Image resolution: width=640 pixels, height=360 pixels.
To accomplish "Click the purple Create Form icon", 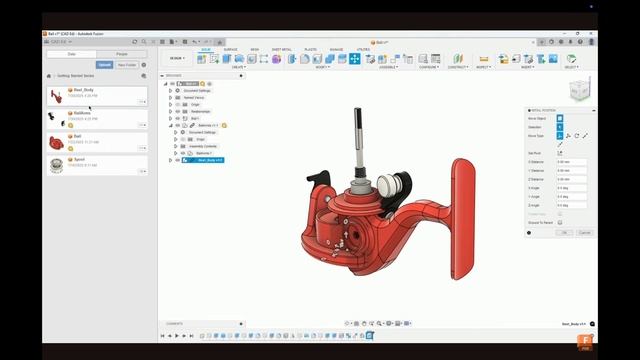I will pos(276,59).
